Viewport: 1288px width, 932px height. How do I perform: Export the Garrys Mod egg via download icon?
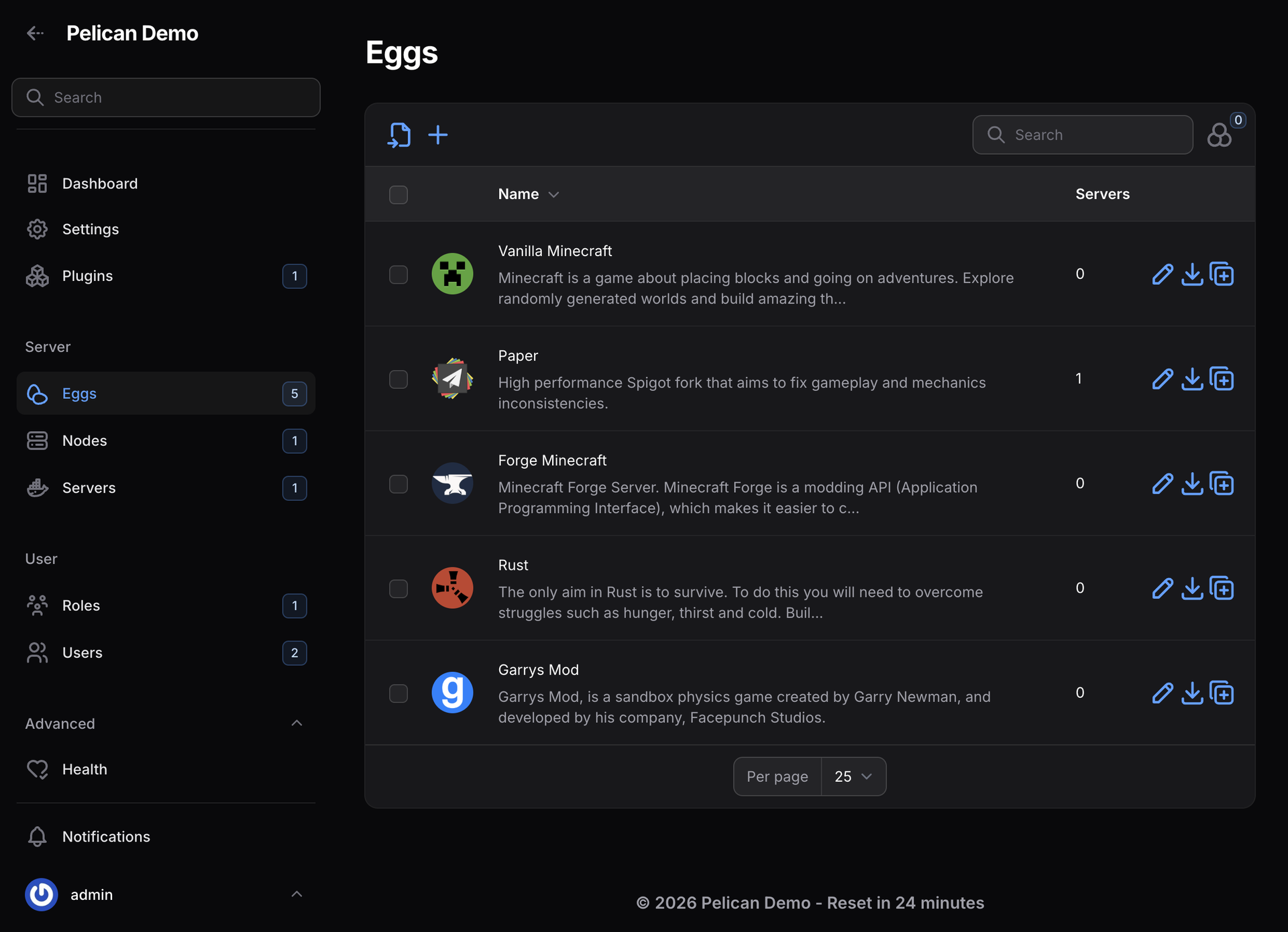point(1192,693)
